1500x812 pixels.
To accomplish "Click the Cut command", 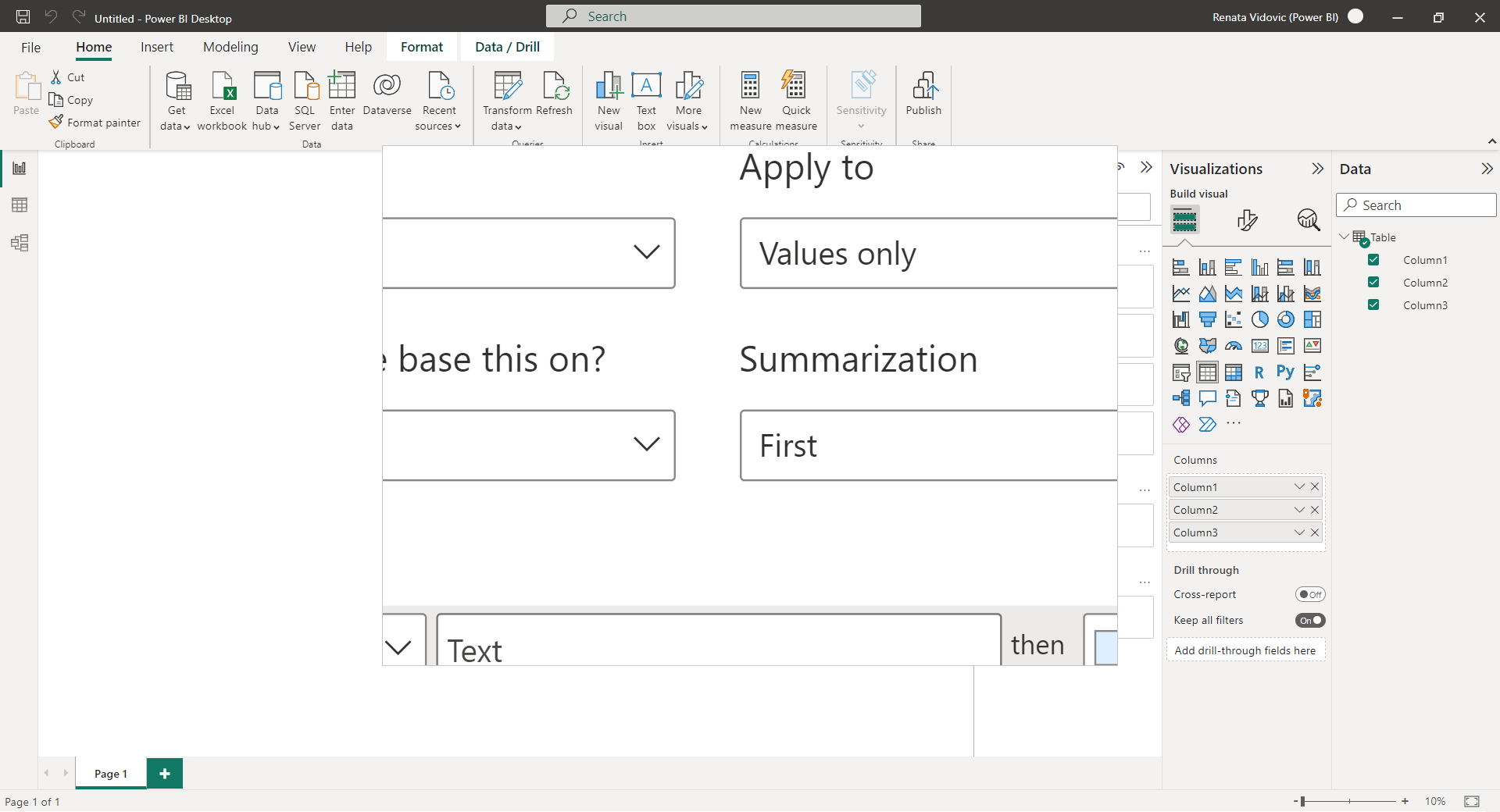I will (68, 77).
